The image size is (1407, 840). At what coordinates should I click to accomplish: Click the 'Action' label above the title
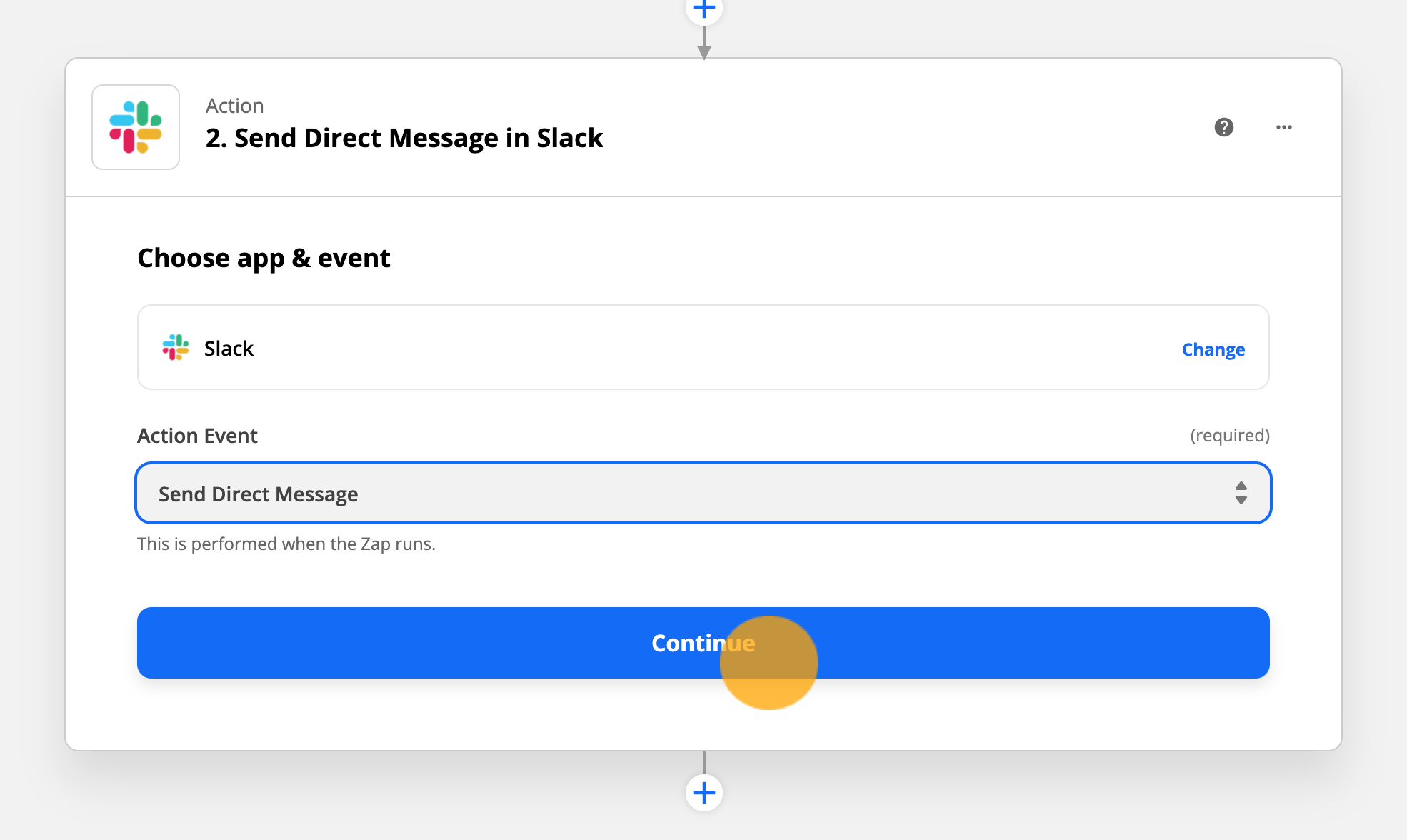point(235,106)
